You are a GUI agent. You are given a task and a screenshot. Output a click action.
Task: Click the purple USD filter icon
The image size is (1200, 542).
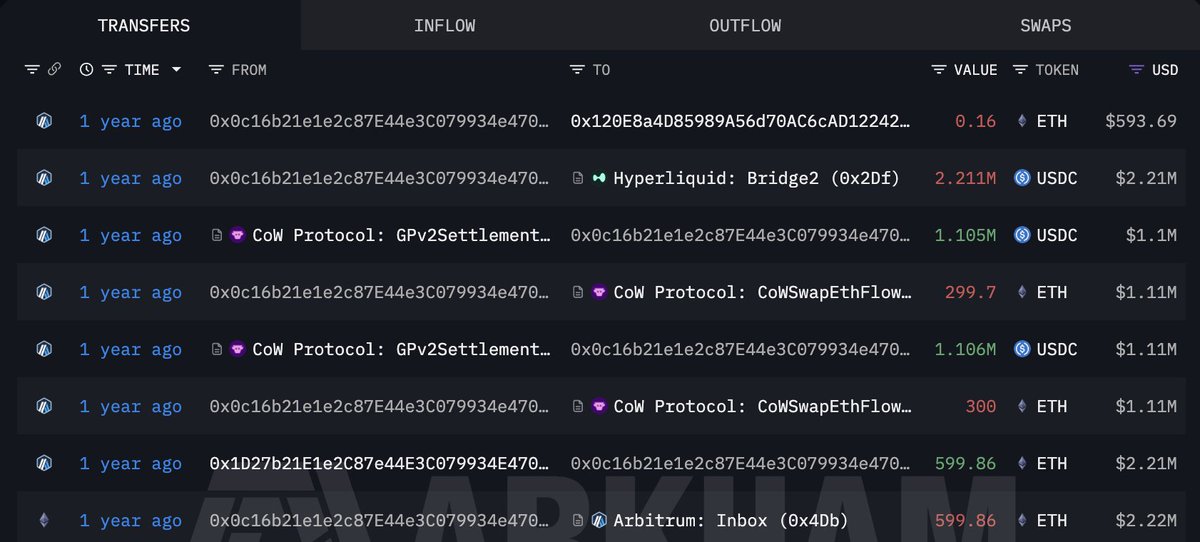1136,70
